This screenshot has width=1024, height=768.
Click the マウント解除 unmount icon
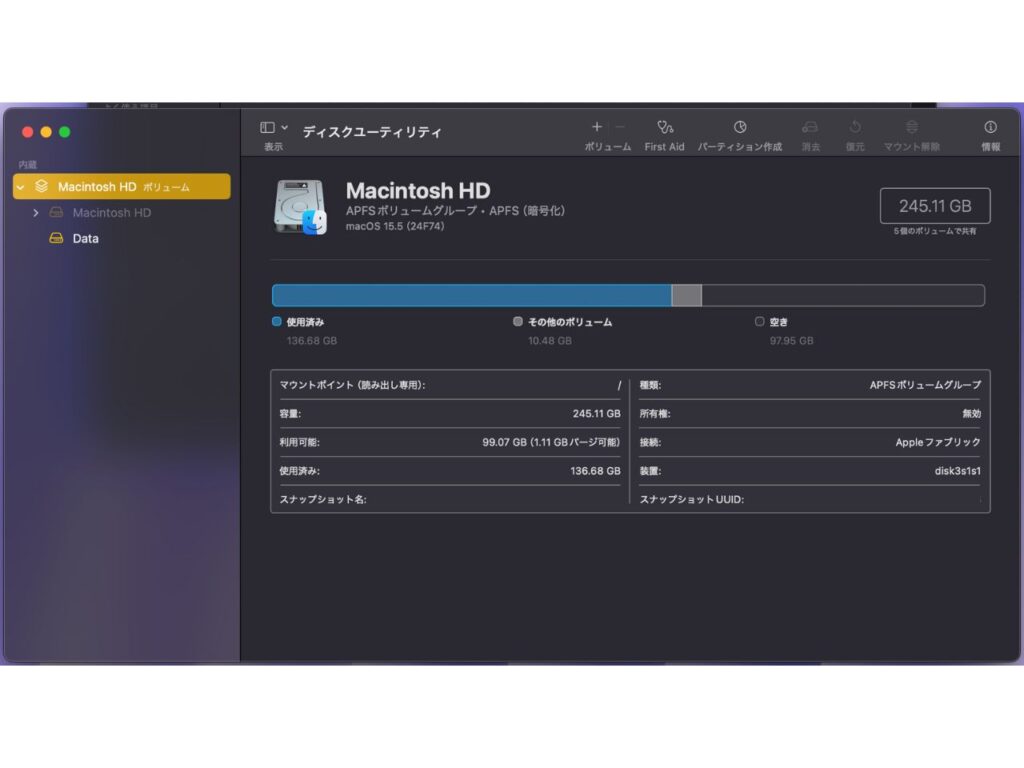point(912,127)
